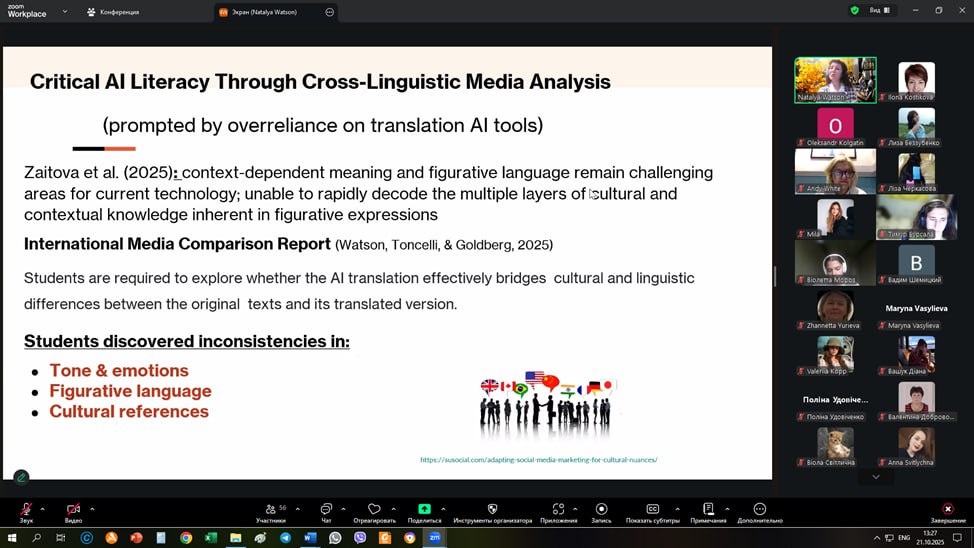Open the Чат chat panel
Image resolution: width=974 pixels, height=548 pixels.
coord(326,512)
